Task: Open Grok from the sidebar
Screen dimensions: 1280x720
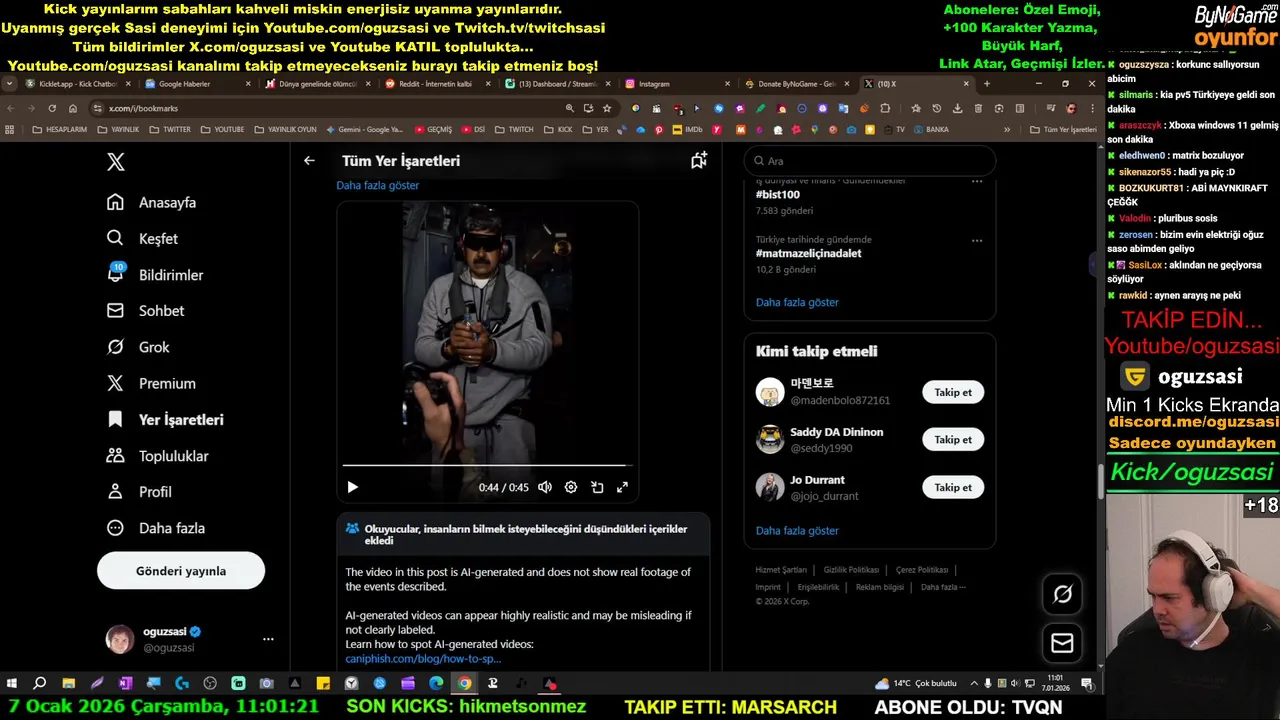Action: pos(138,347)
